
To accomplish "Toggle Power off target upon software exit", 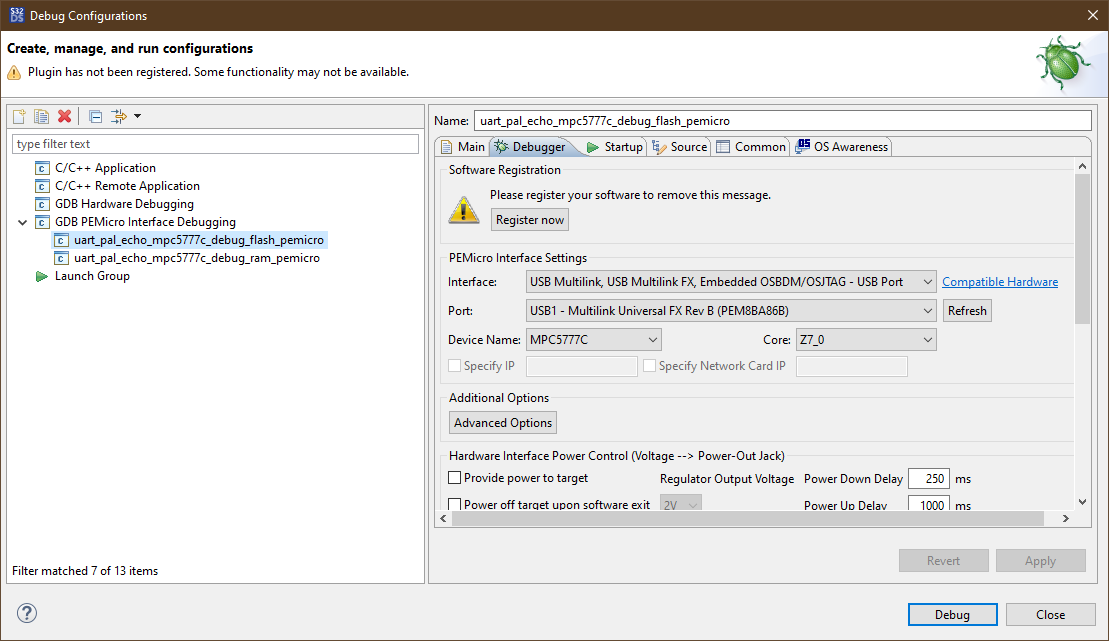I will point(455,505).
